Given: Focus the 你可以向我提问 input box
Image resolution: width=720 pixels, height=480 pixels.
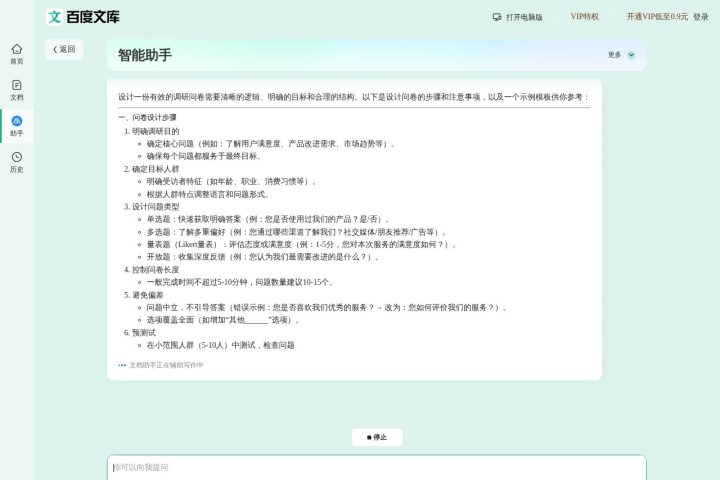Looking at the screenshot, I should [377, 468].
